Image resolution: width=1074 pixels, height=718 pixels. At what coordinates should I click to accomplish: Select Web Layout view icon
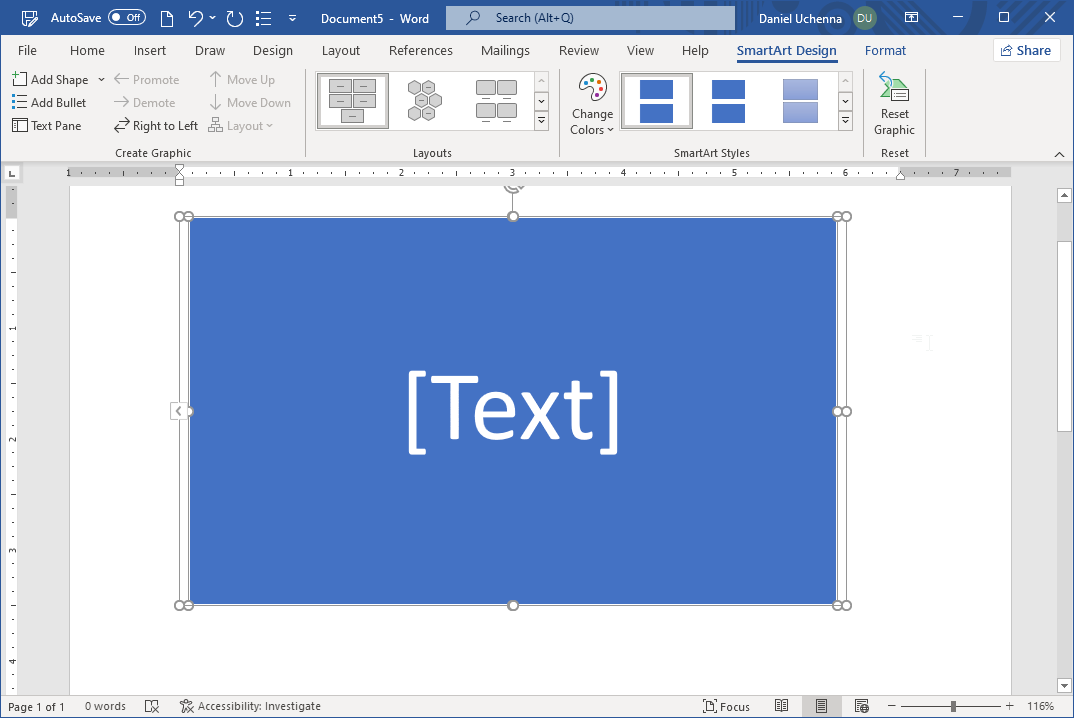[x=861, y=706]
